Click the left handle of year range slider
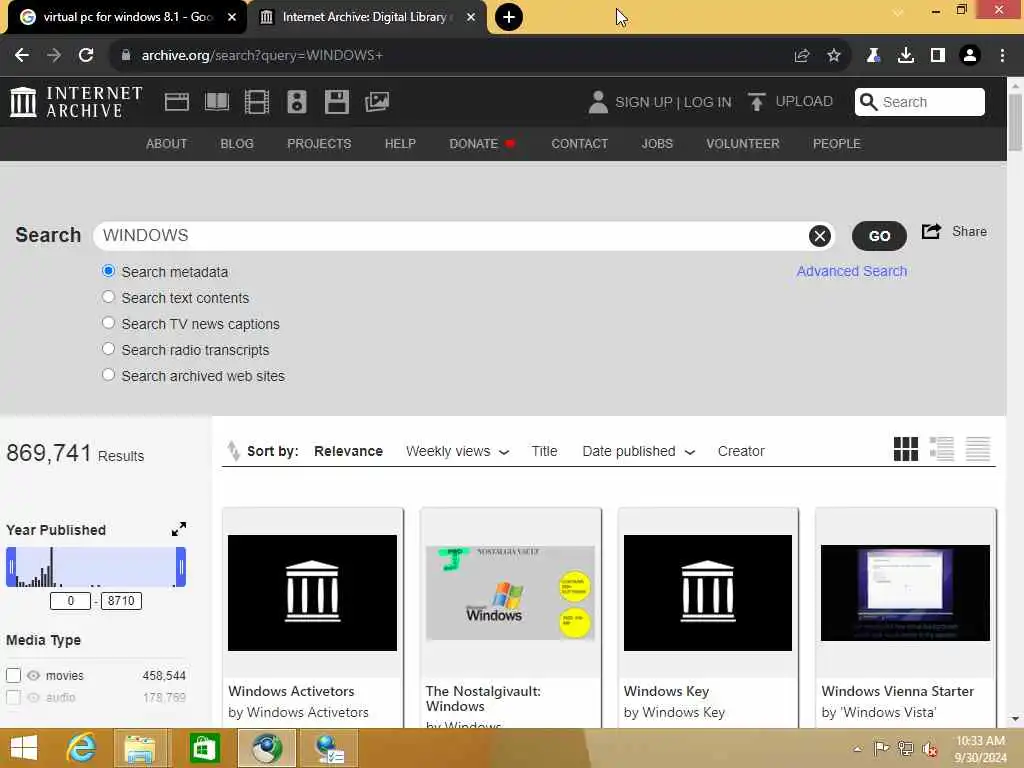The height and width of the screenshot is (768, 1024). pos(10,567)
